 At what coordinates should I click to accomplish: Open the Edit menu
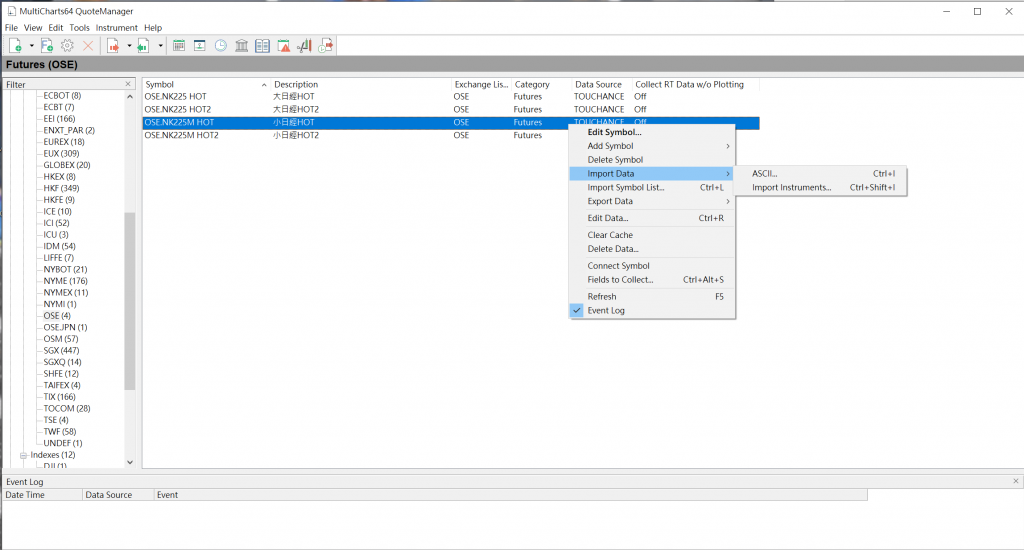coord(56,27)
